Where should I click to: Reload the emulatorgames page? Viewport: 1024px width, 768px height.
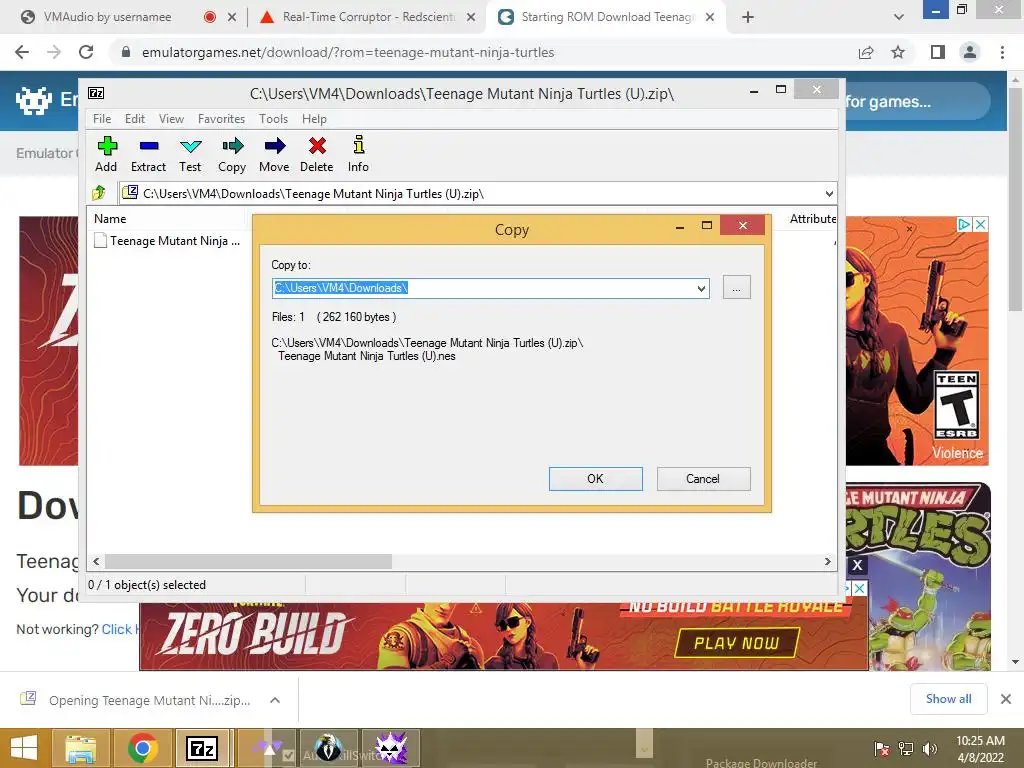click(86, 52)
